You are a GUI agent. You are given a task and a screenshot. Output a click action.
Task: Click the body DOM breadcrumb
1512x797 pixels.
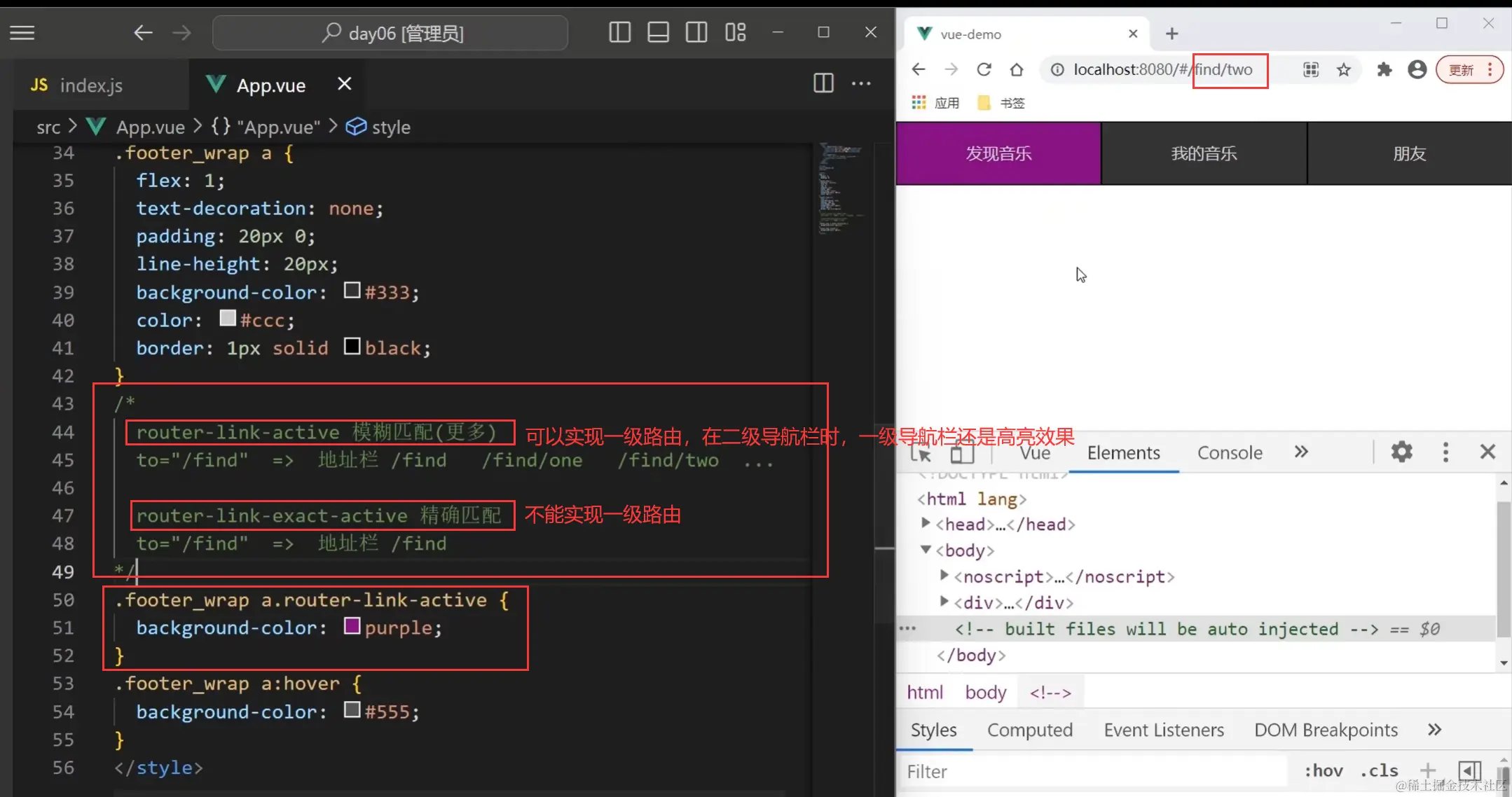[x=985, y=692]
